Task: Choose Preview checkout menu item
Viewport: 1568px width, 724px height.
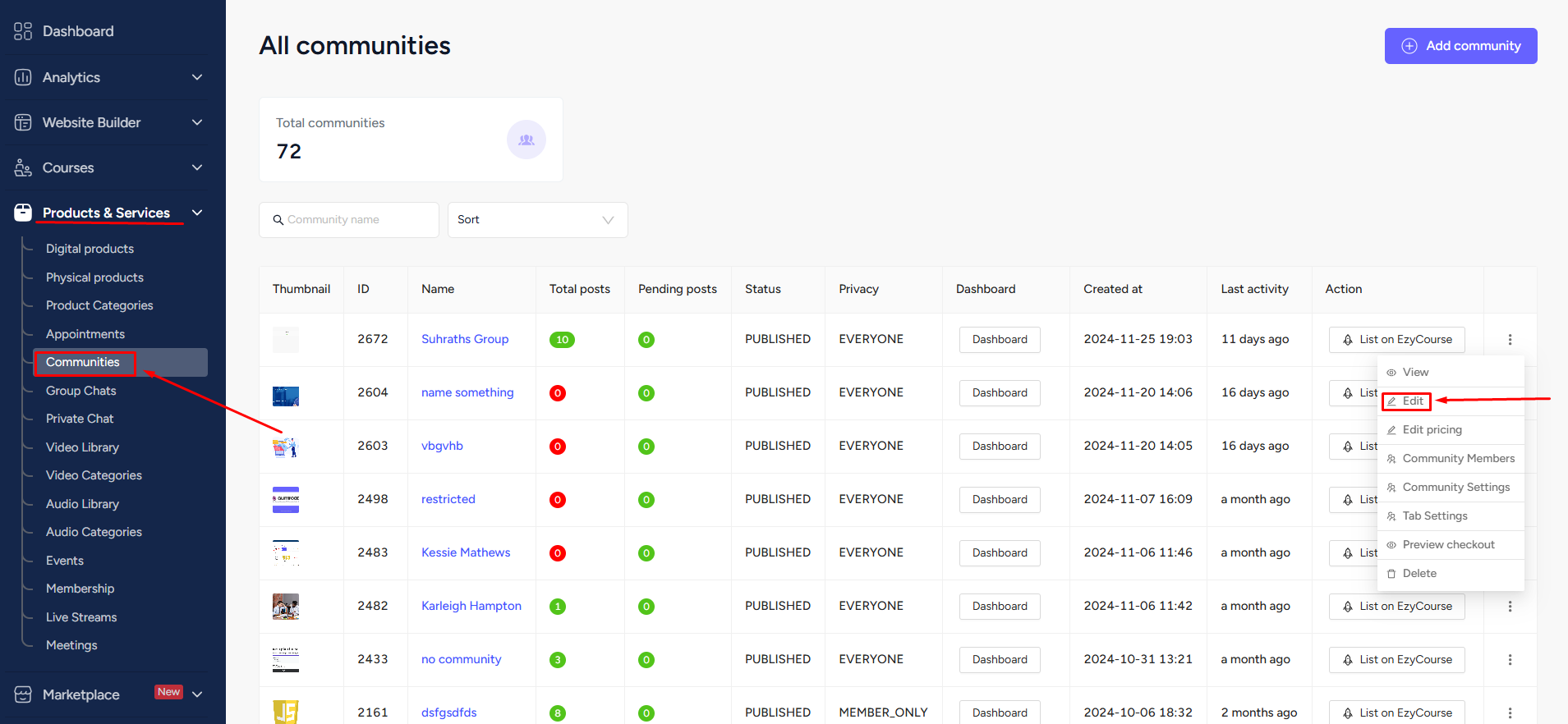Action: tap(1451, 544)
